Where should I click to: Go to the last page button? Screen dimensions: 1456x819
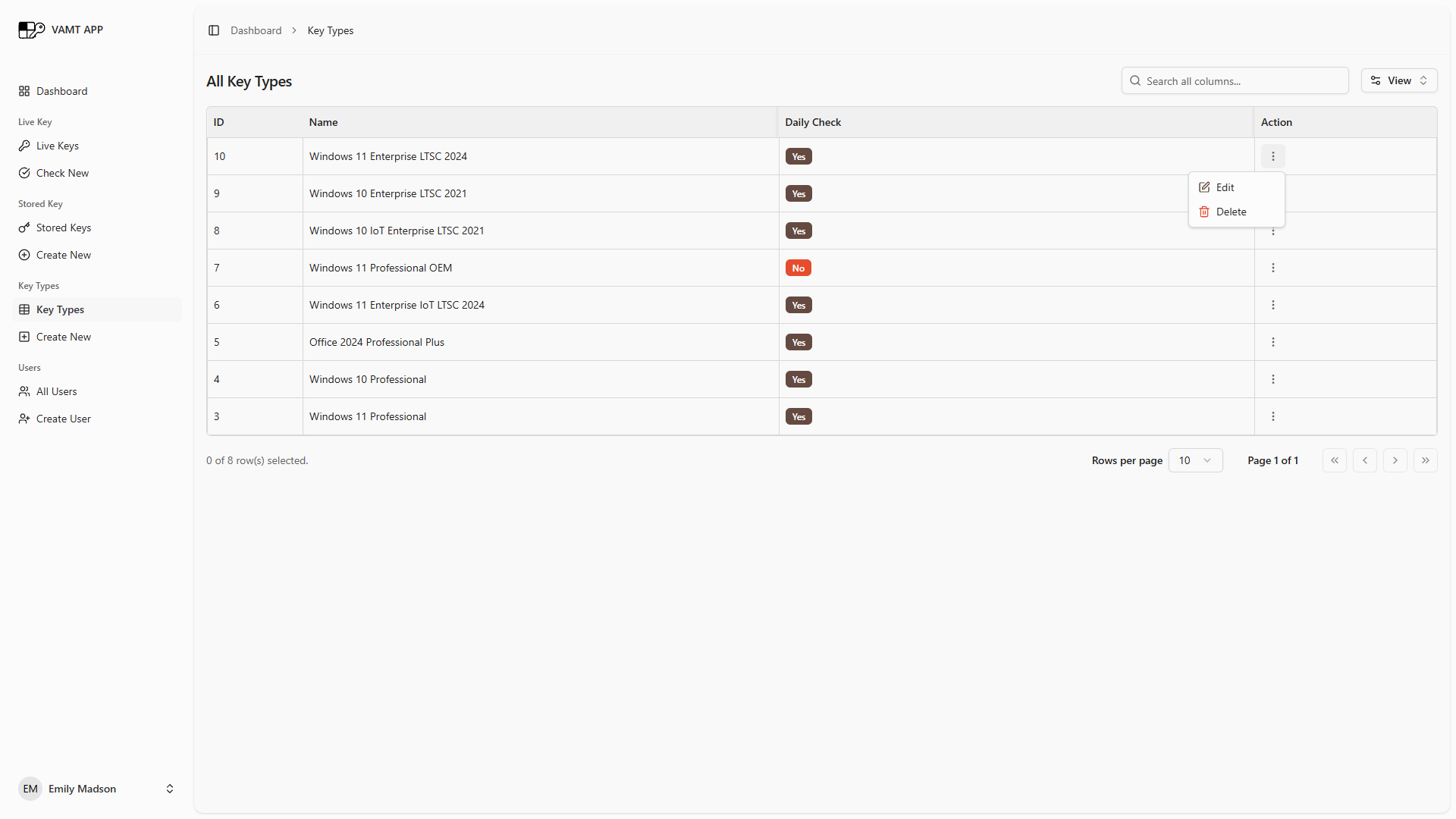1425,460
